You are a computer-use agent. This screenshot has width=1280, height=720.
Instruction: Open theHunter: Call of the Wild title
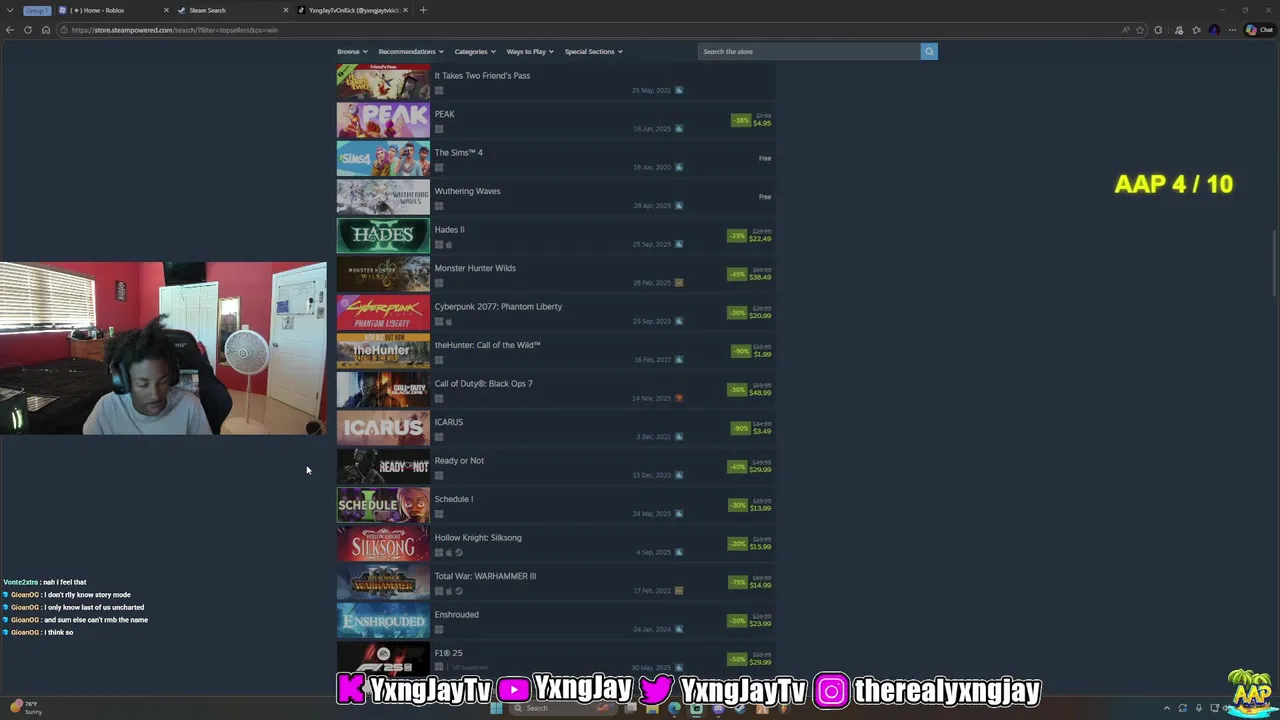487,345
